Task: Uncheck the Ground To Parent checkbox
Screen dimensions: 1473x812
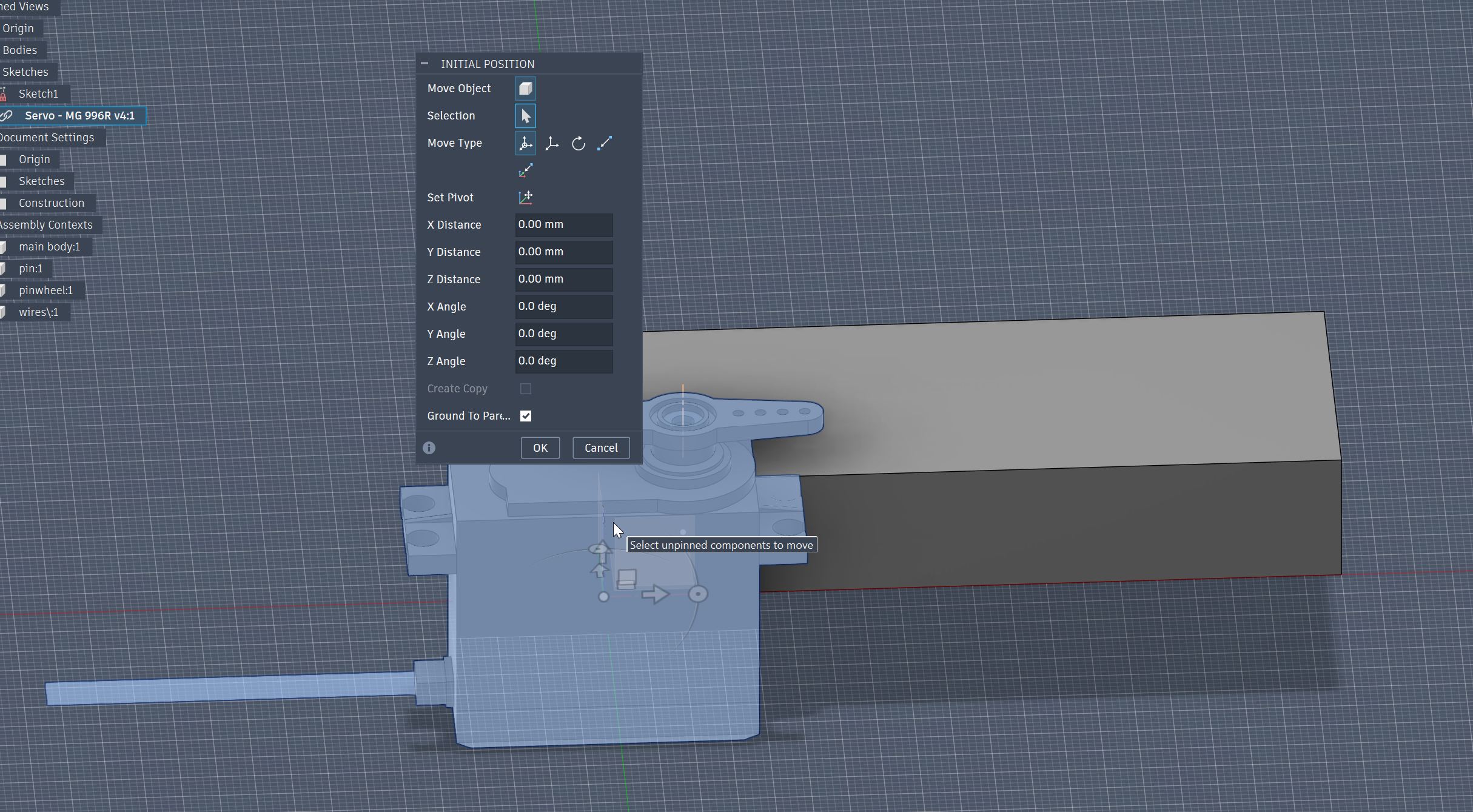Action: click(526, 416)
